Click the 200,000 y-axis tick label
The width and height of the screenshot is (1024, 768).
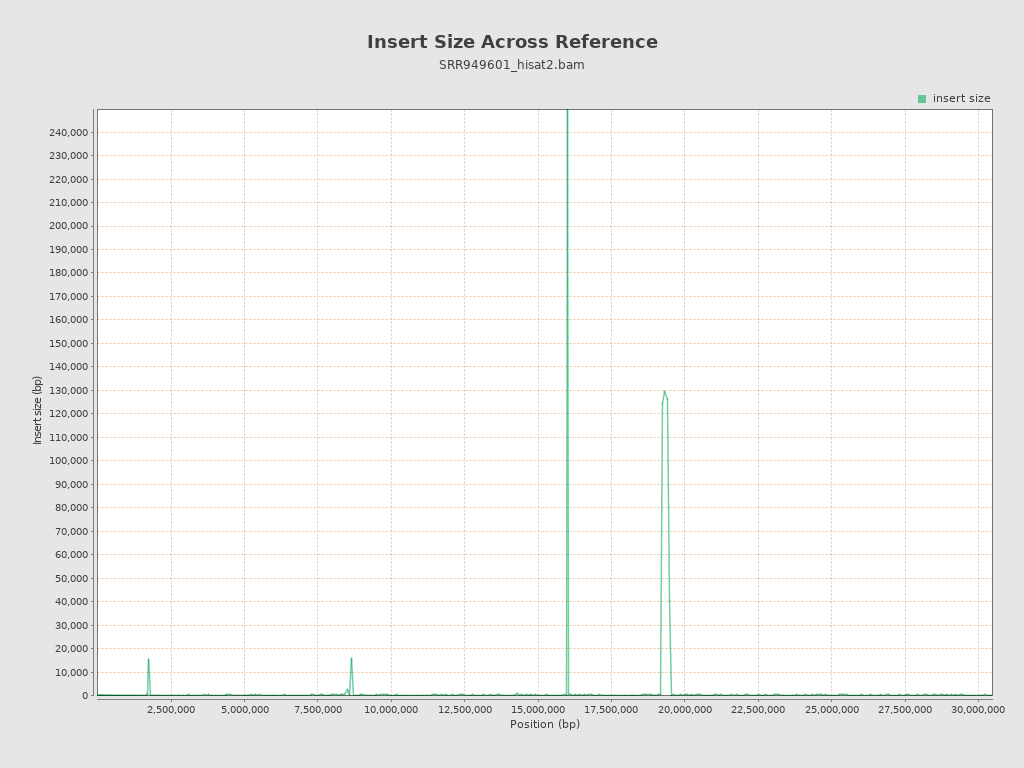tap(69, 226)
